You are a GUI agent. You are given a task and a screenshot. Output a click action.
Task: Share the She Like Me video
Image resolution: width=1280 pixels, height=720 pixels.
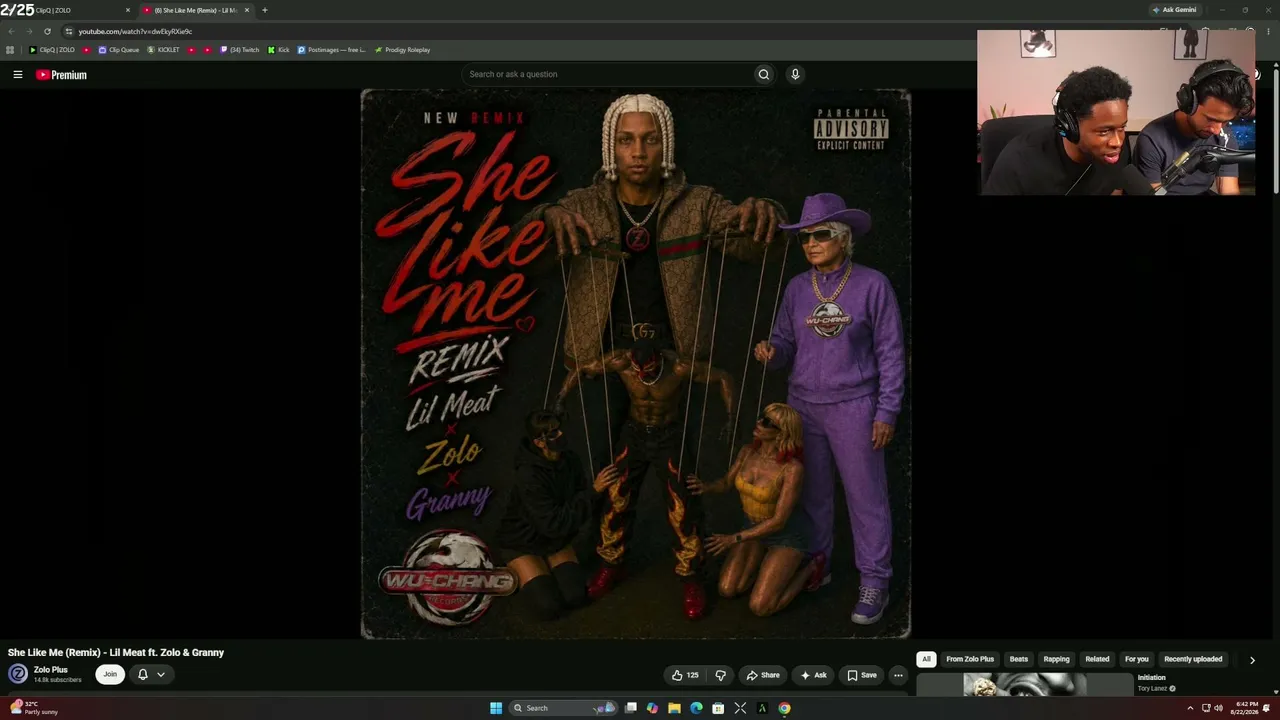pos(763,675)
